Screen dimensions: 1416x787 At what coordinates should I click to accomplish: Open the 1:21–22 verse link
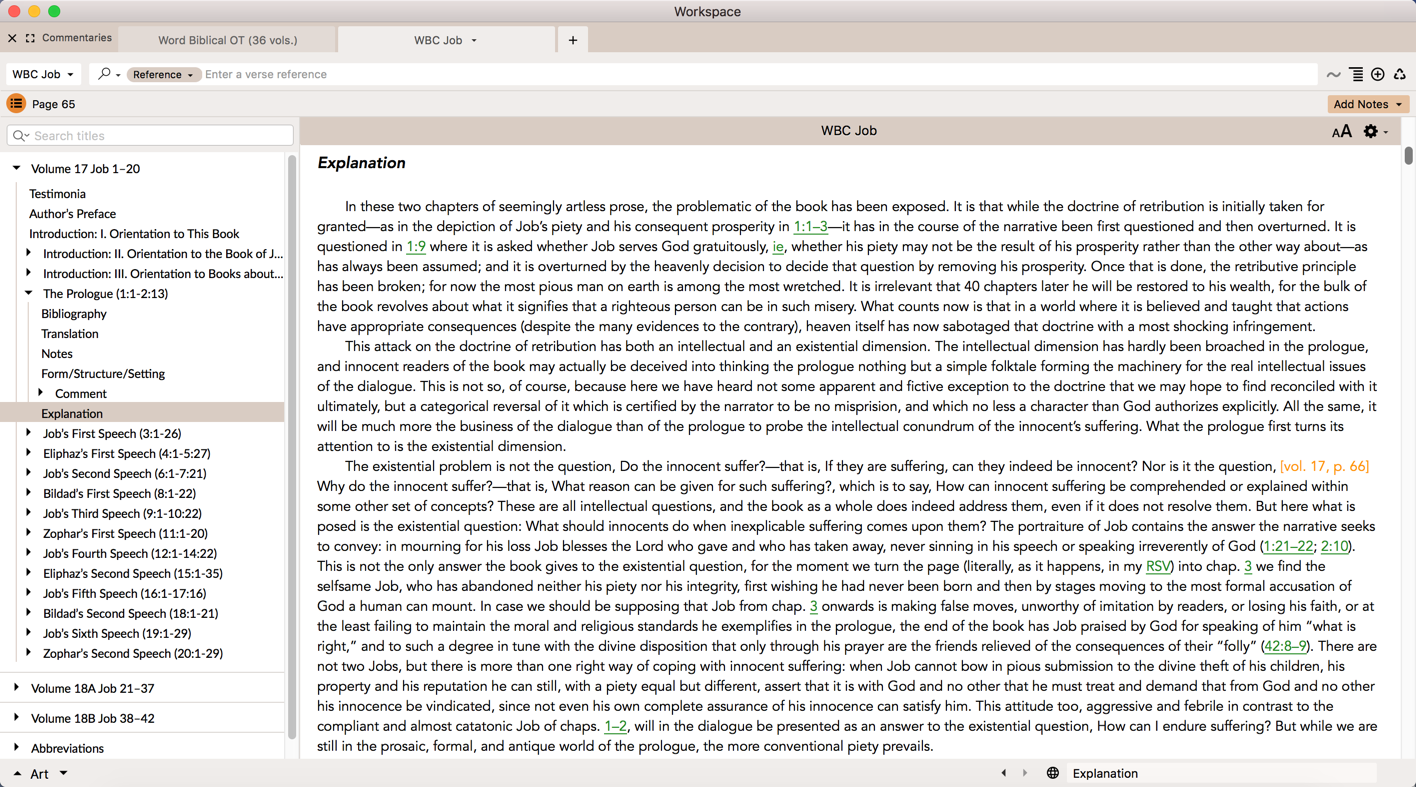pyautogui.click(x=1288, y=546)
